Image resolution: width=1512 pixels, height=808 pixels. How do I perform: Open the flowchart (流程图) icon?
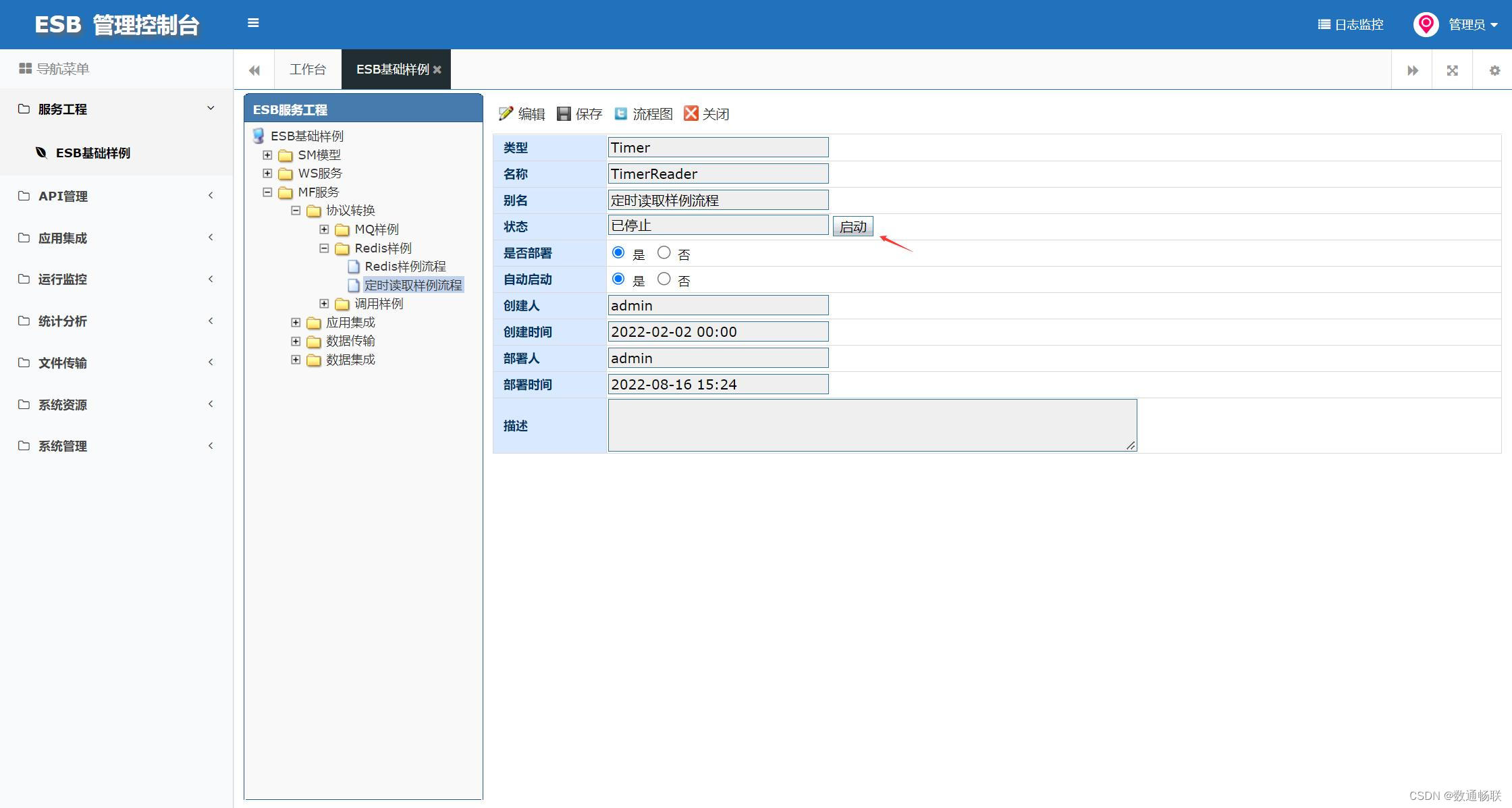click(x=621, y=113)
